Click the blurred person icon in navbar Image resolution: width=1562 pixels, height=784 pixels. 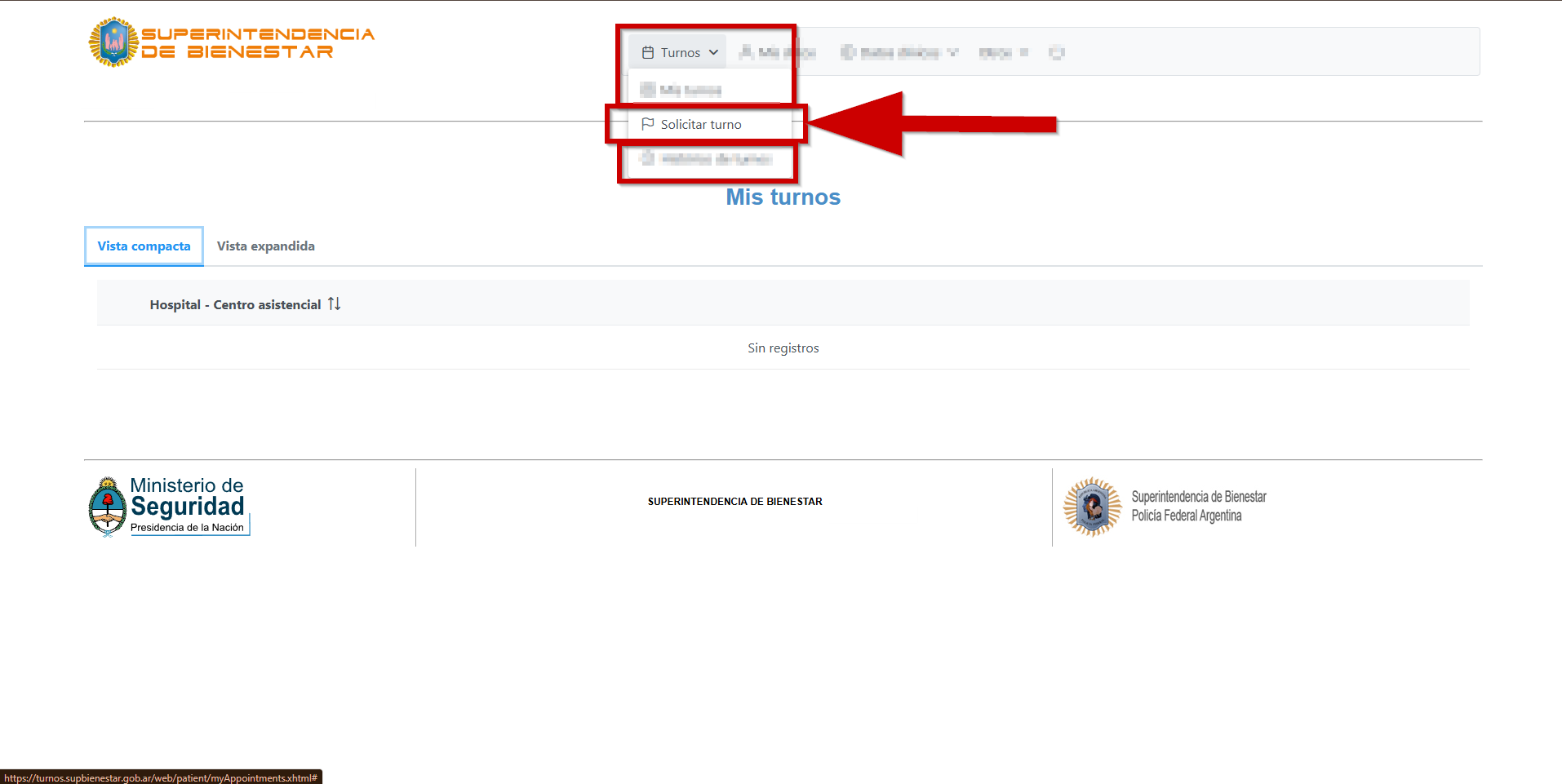pyautogui.click(x=746, y=53)
